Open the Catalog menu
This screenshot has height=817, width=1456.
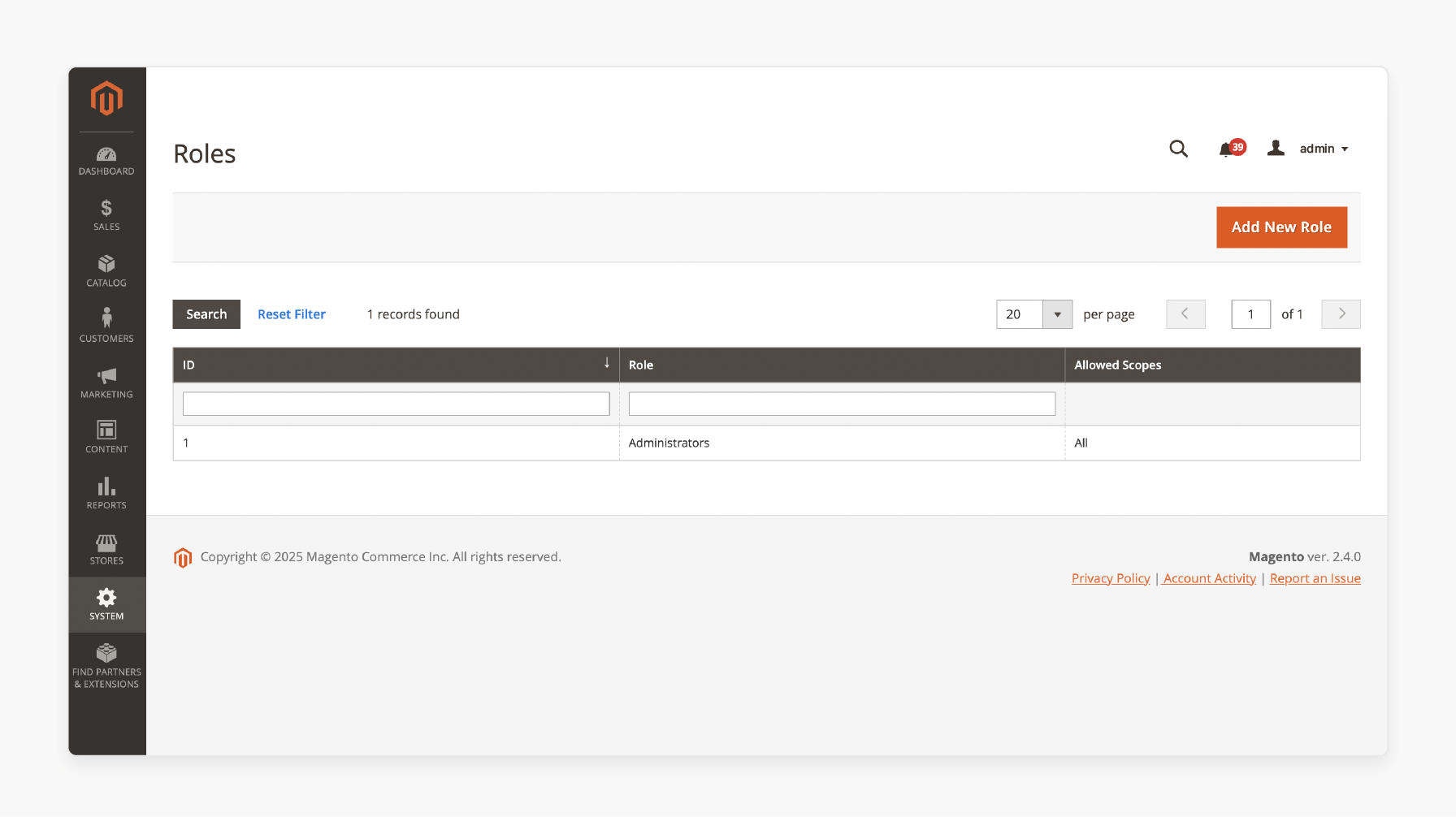[x=106, y=271]
